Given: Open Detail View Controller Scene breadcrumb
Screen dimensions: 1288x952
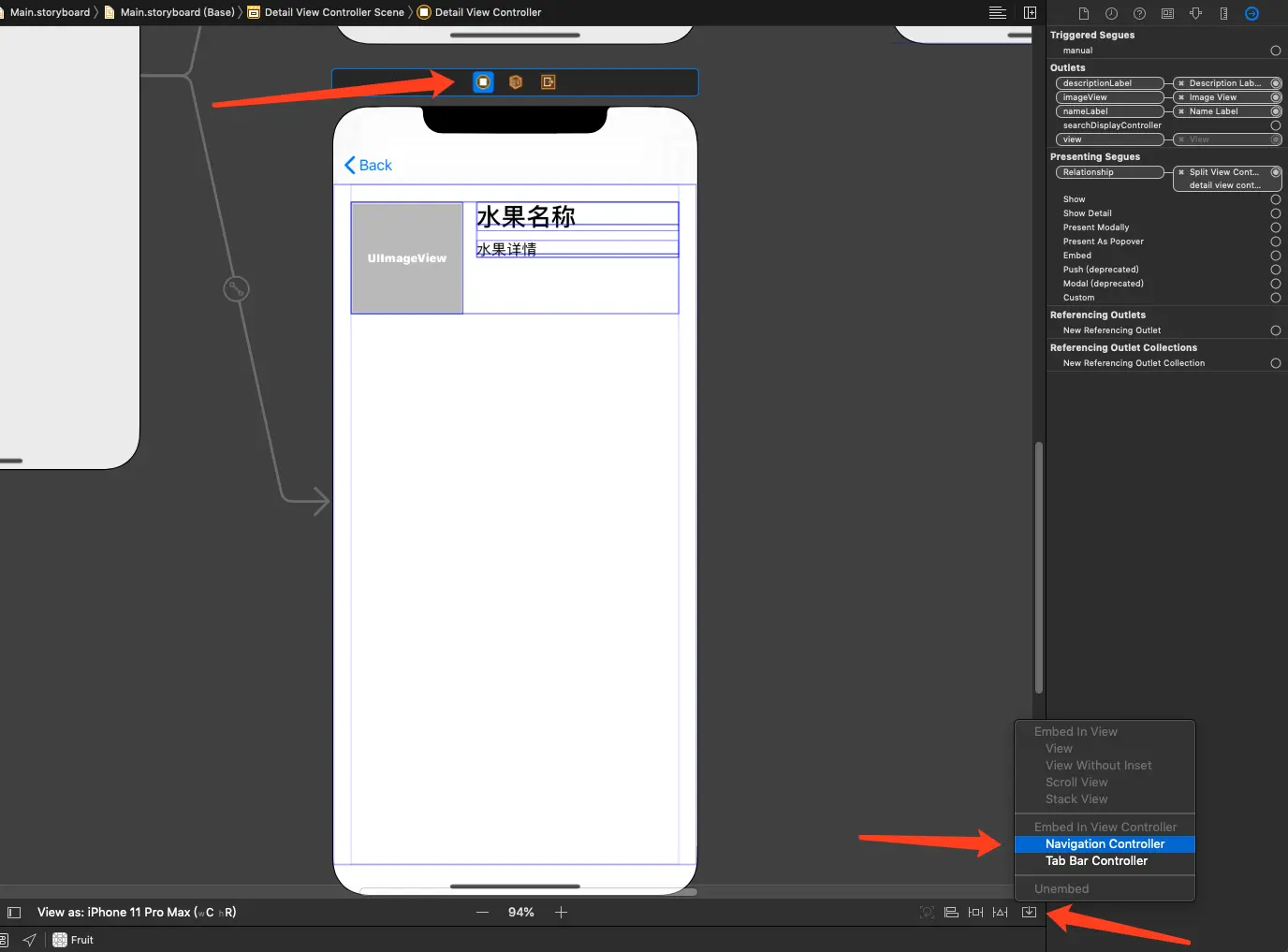Looking at the screenshot, I should tap(326, 12).
